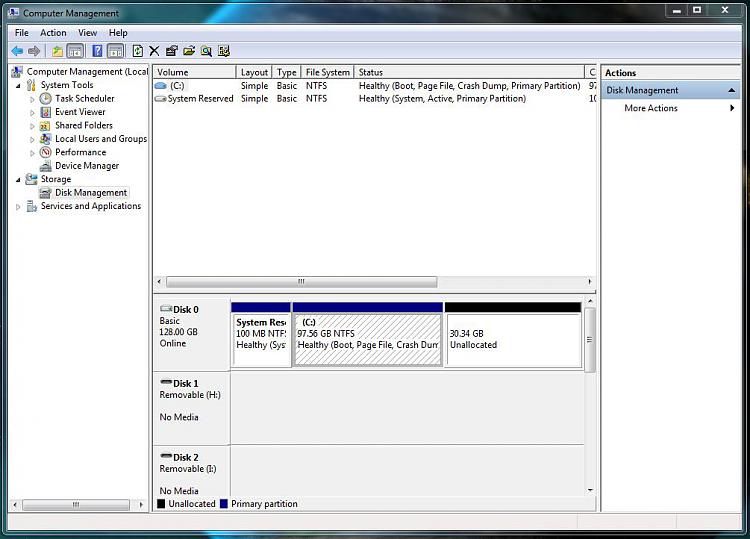The image size is (750, 539).
Task: Click the last settings toolbar icon
Action: (224, 51)
